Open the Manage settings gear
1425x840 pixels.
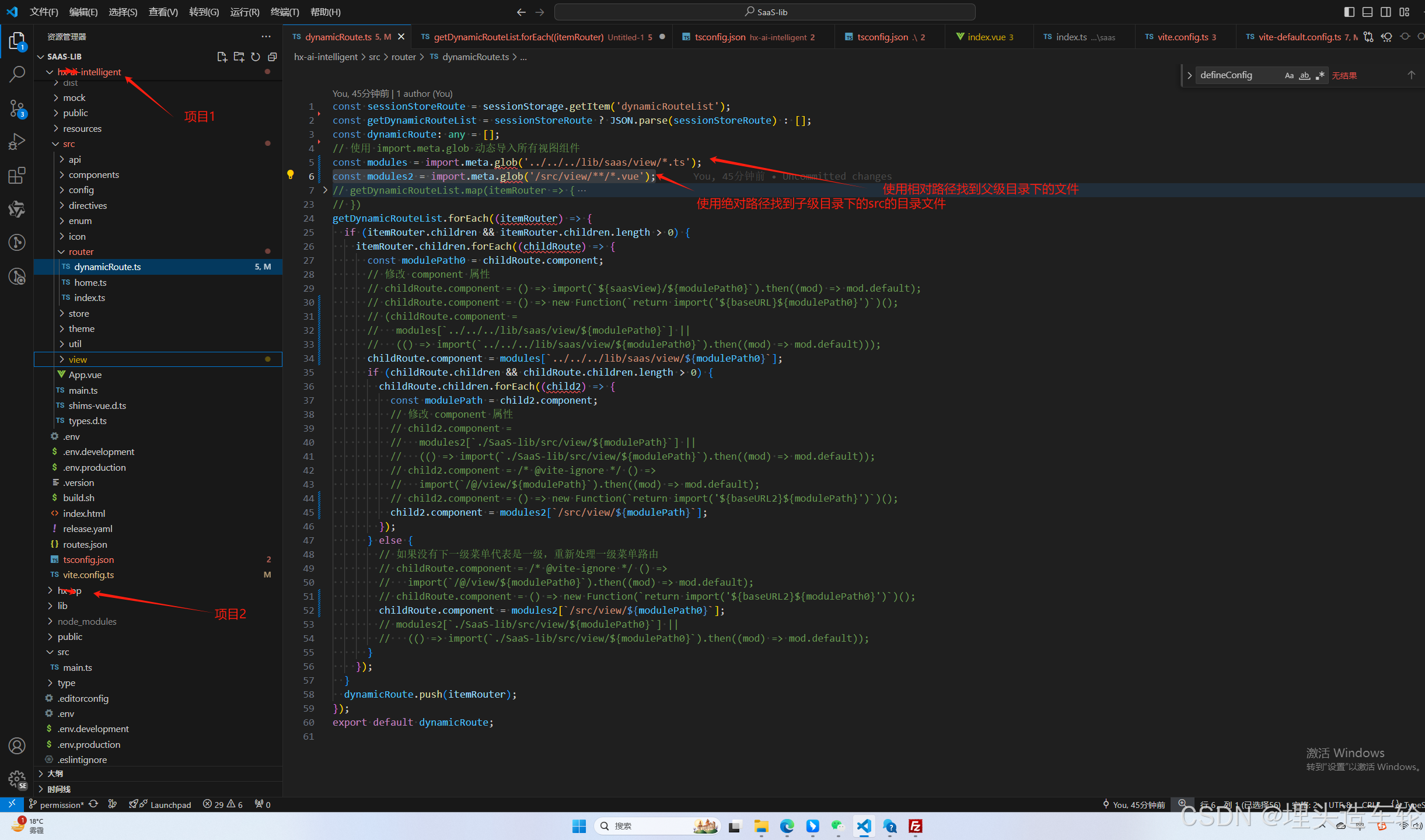tap(17, 778)
